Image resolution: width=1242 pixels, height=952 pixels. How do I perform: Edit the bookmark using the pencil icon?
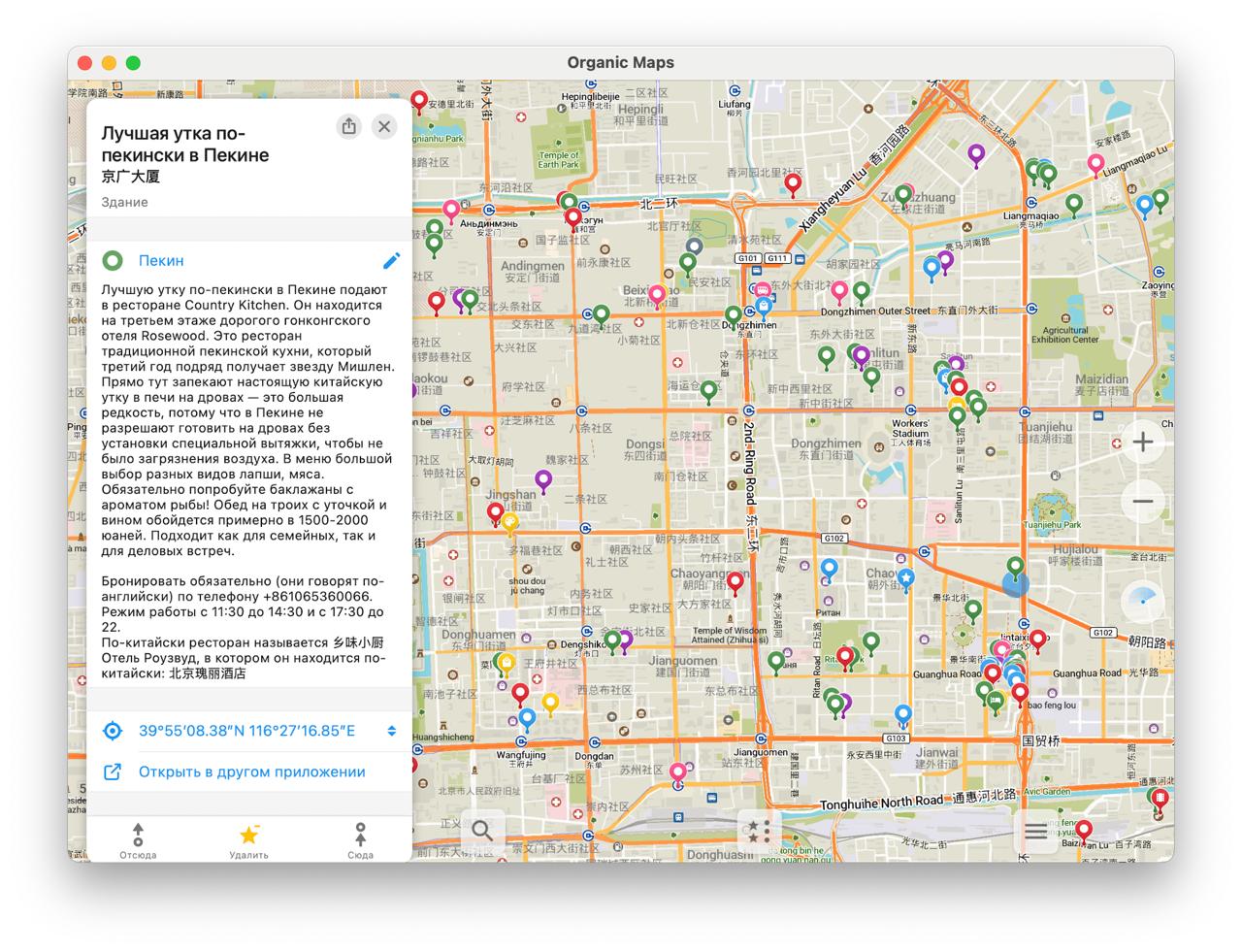coord(391,260)
